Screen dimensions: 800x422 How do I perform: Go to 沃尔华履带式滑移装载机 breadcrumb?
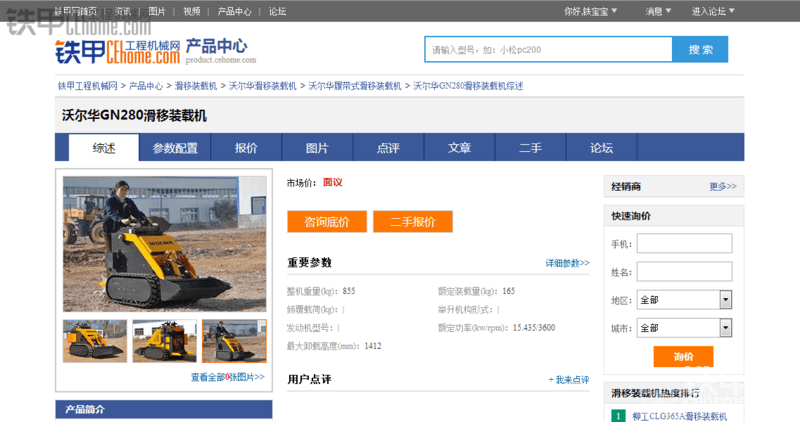[355, 86]
